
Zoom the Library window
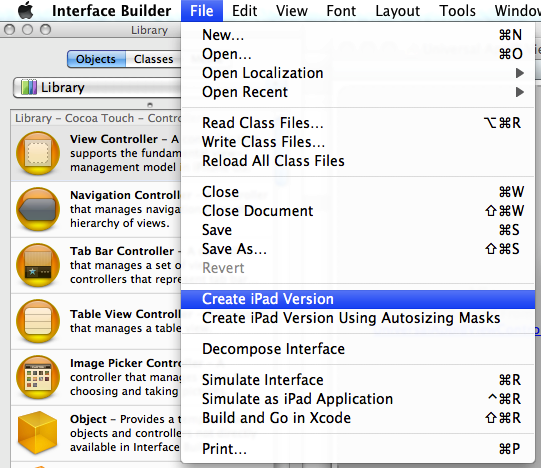(45, 30)
